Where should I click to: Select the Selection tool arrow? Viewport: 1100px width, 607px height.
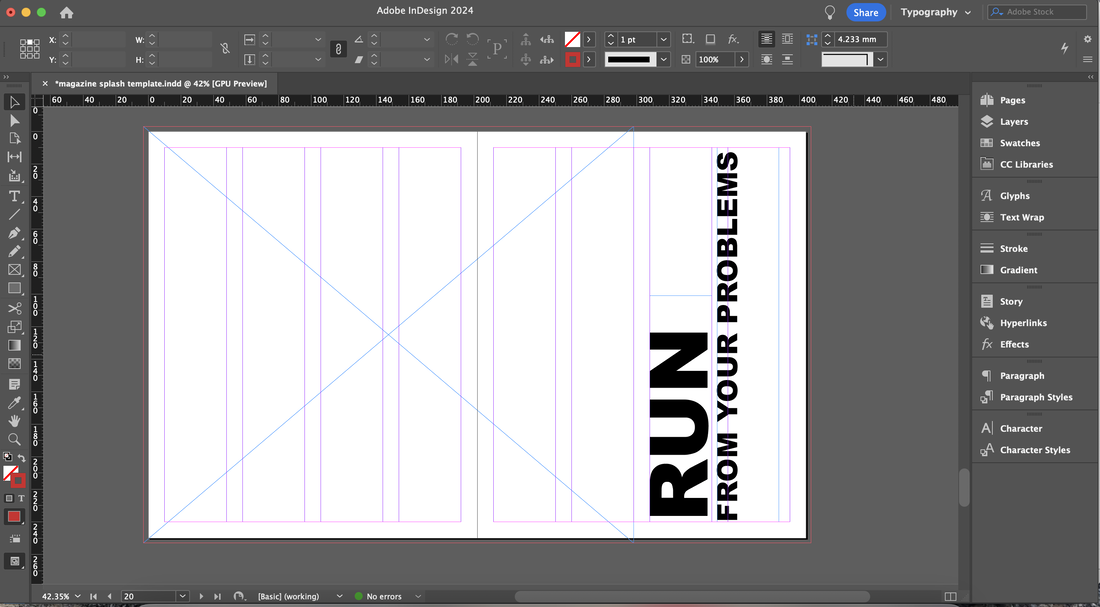coord(14,102)
